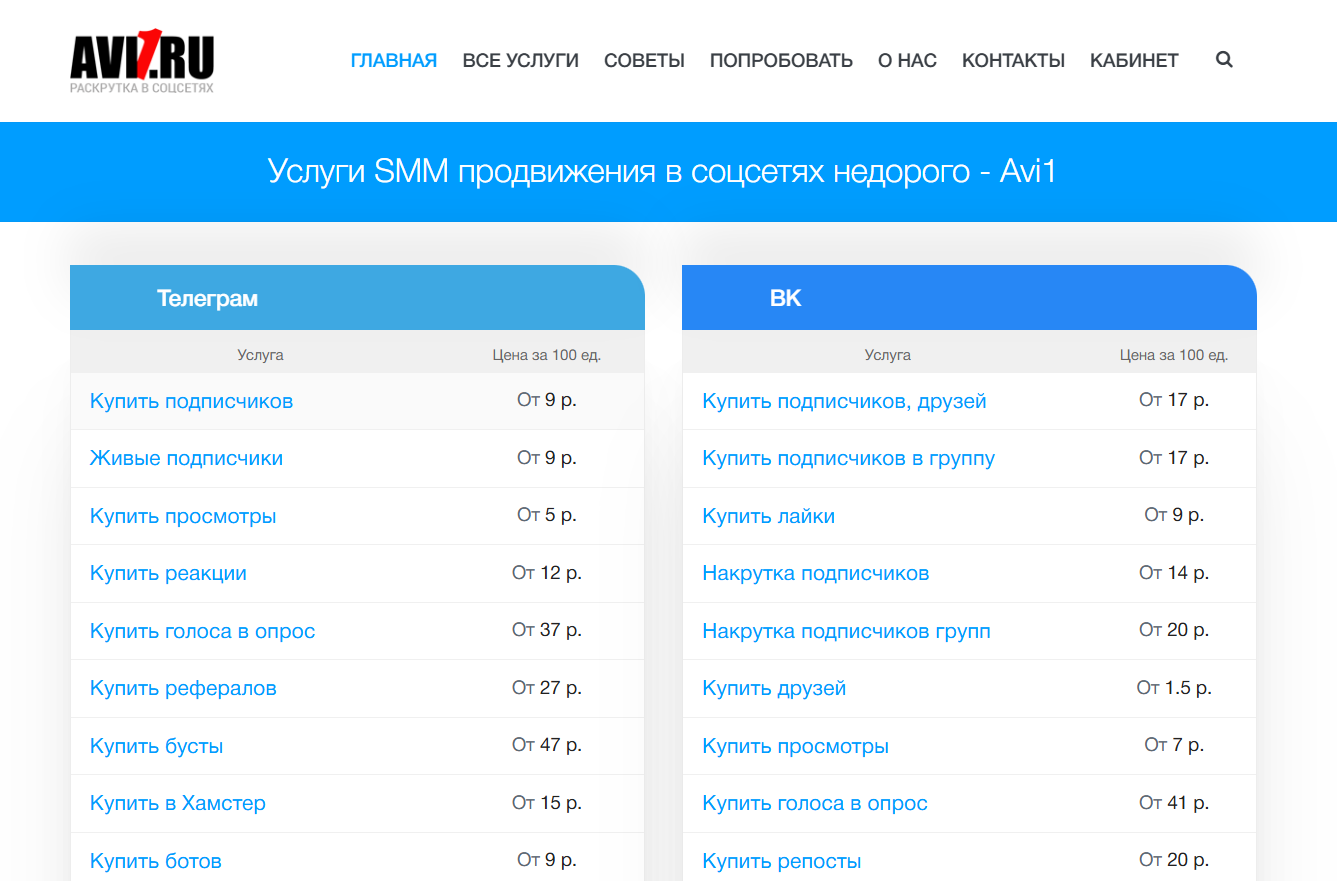
Task: Open КОНТАКТЫ menu item
Action: click(1013, 60)
